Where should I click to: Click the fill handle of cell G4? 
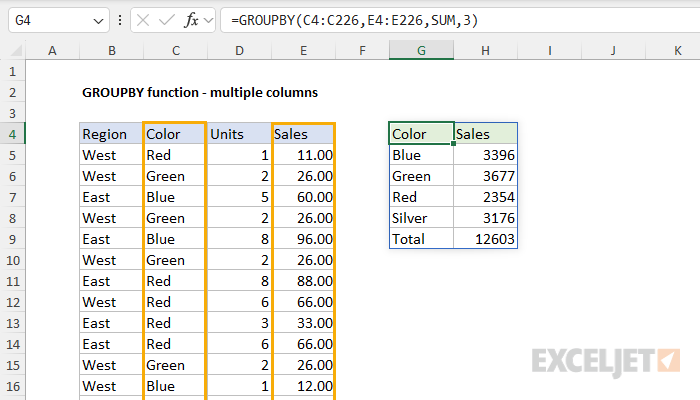click(x=454, y=143)
